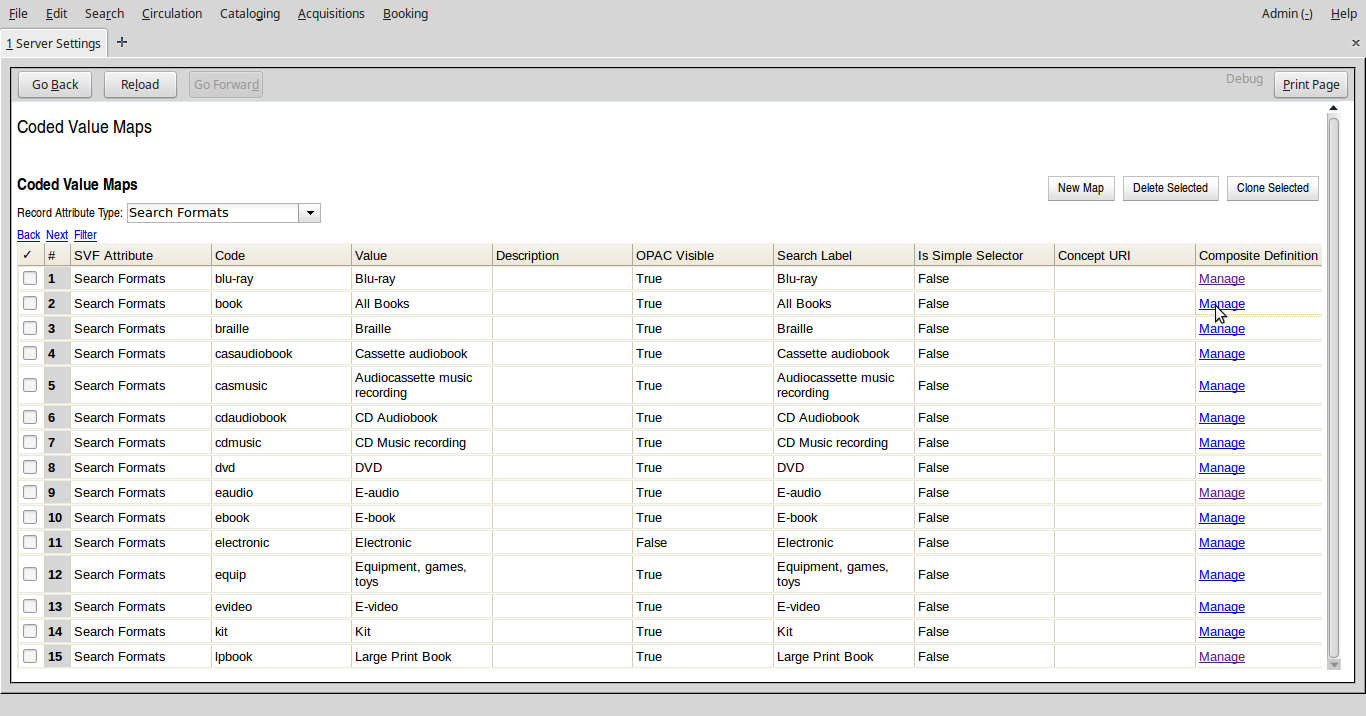Open the Admin (-) menu
Viewport: 1366px width, 716px height.
1287,13
